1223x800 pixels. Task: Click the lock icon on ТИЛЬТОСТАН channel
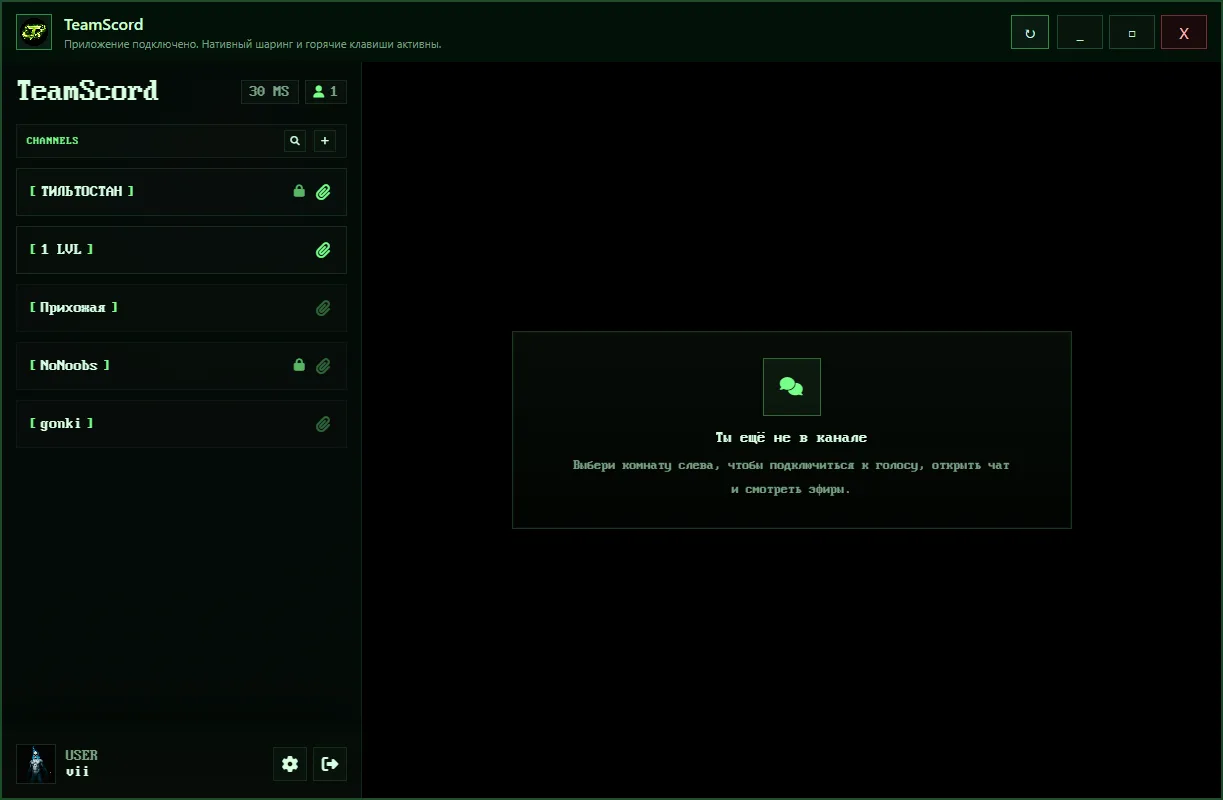tap(299, 191)
